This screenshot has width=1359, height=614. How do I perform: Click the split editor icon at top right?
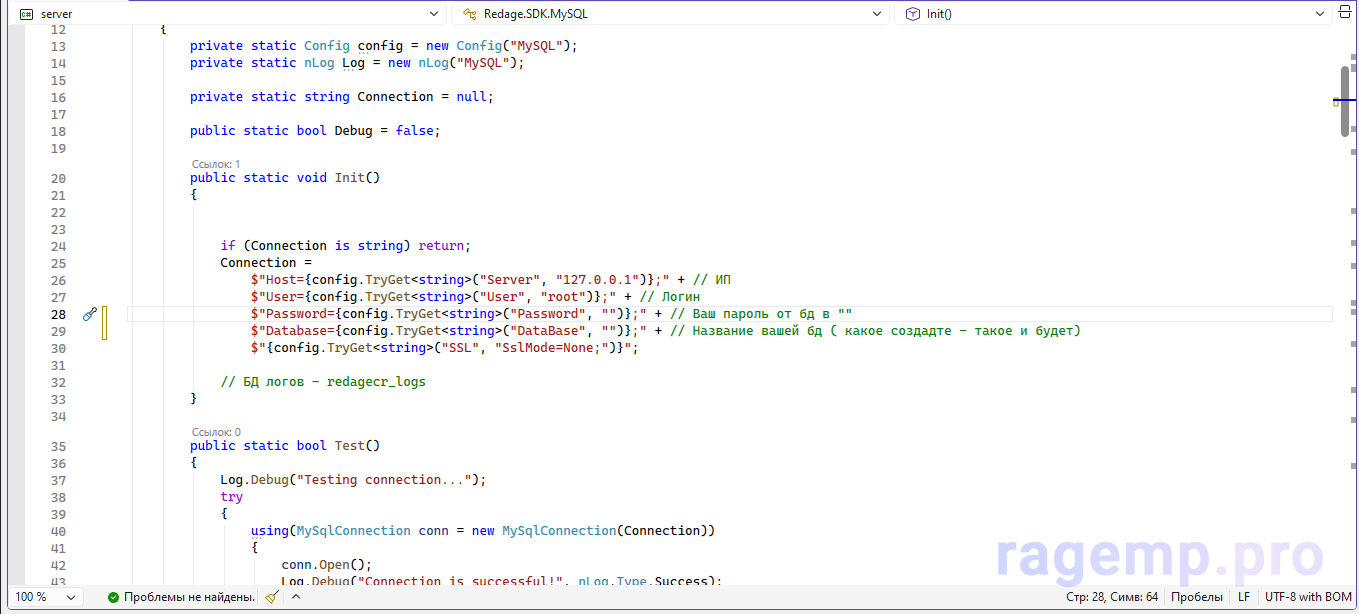pos(1346,14)
